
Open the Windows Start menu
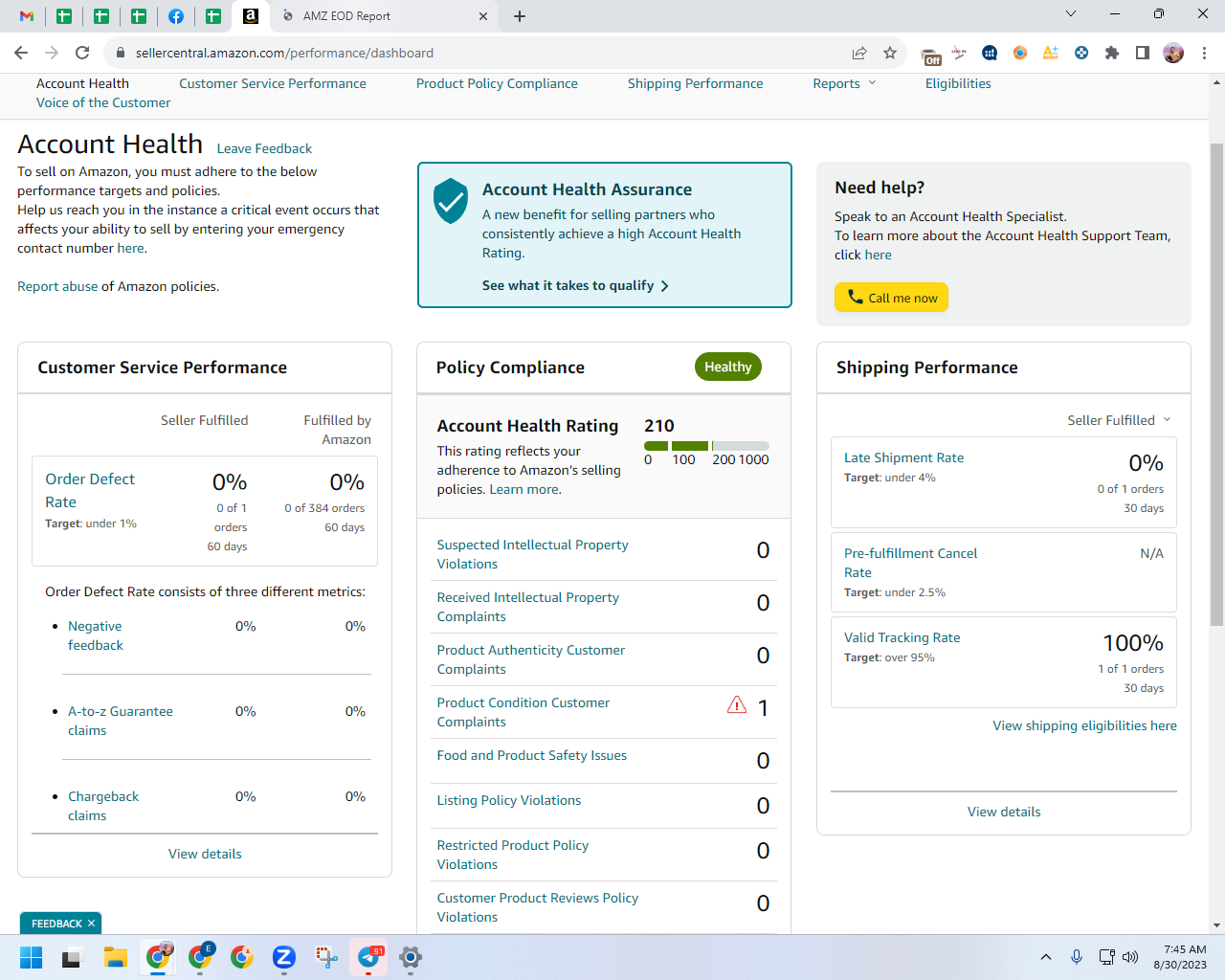click(x=32, y=957)
